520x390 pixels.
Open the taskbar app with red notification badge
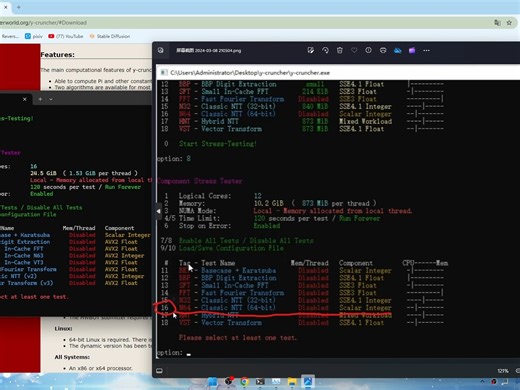coord(229,381)
